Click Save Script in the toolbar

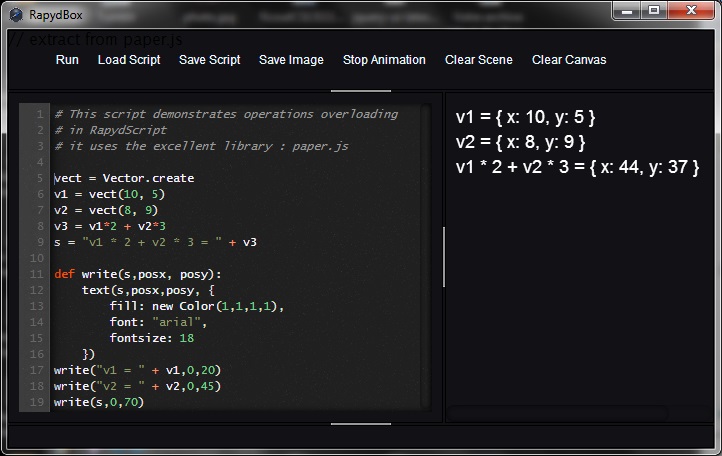tap(210, 60)
